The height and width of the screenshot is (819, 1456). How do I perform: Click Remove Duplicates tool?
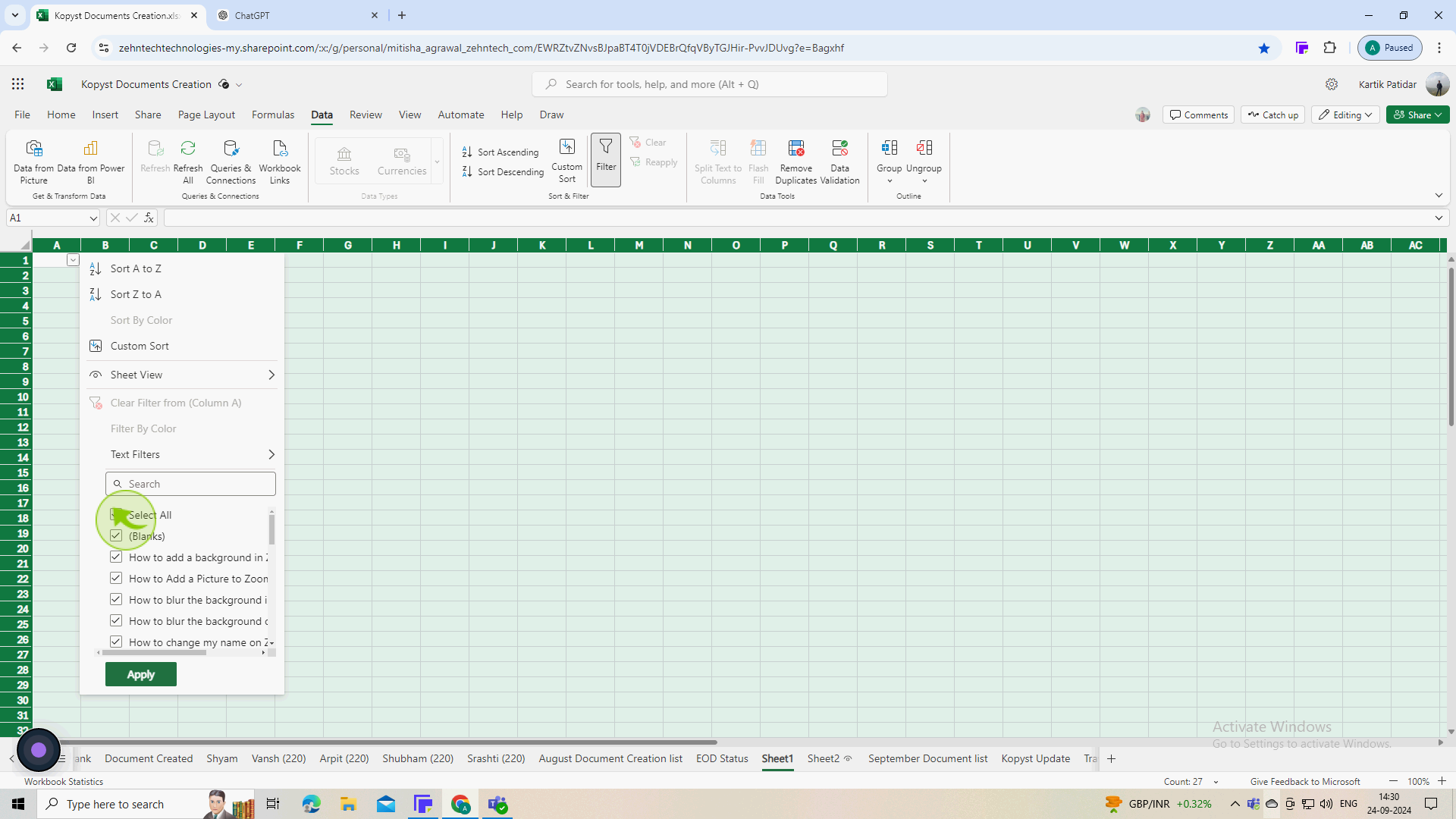796,162
